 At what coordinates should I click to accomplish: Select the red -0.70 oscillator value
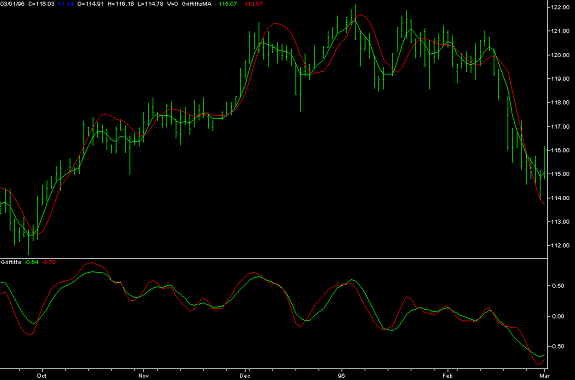tap(49, 262)
